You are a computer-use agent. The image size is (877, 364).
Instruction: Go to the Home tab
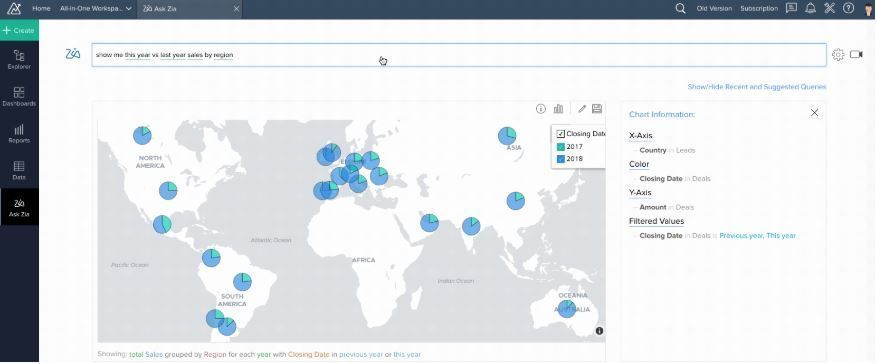(41, 8)
